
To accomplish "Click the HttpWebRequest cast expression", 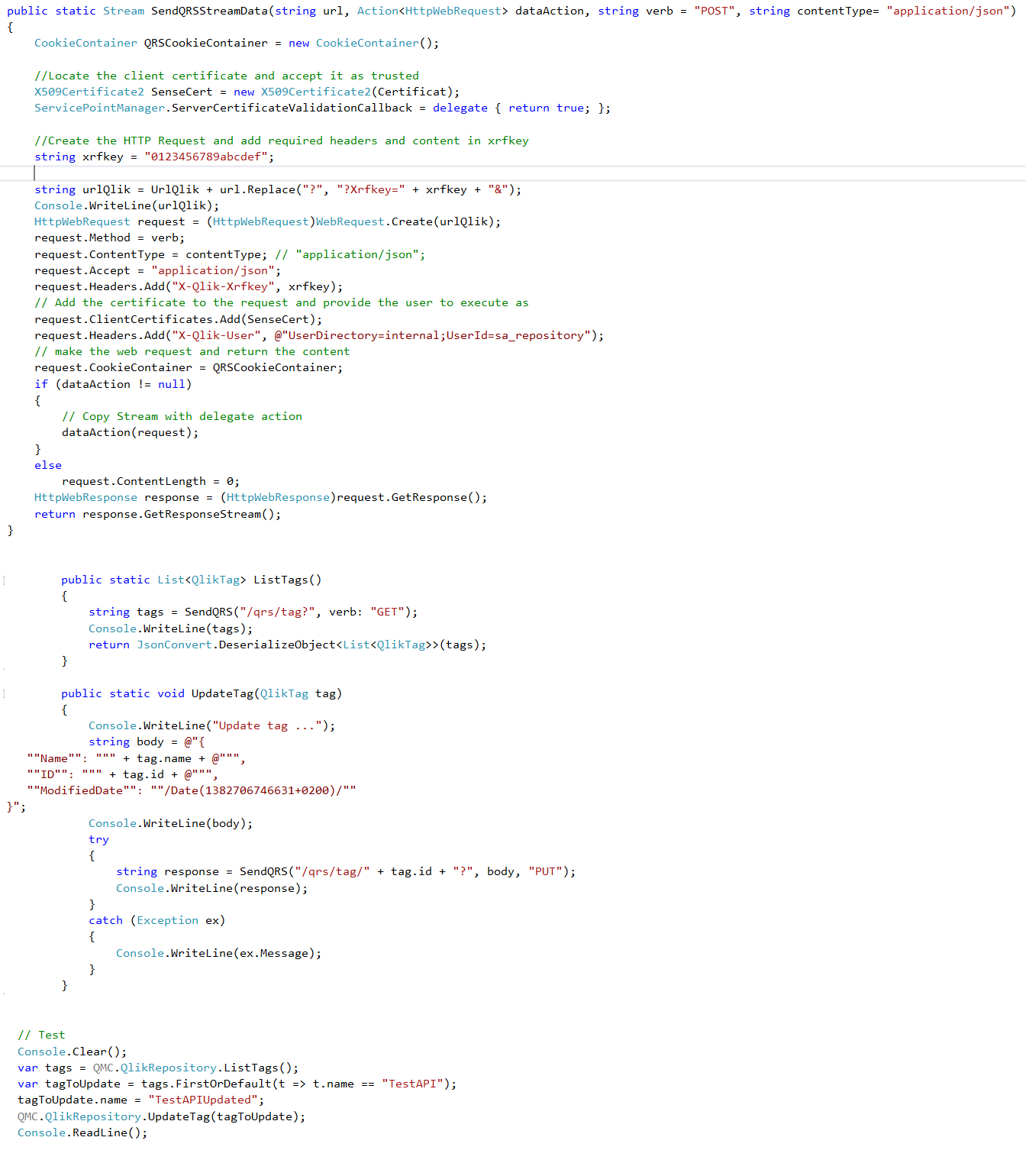I will (x=259, y=221).
